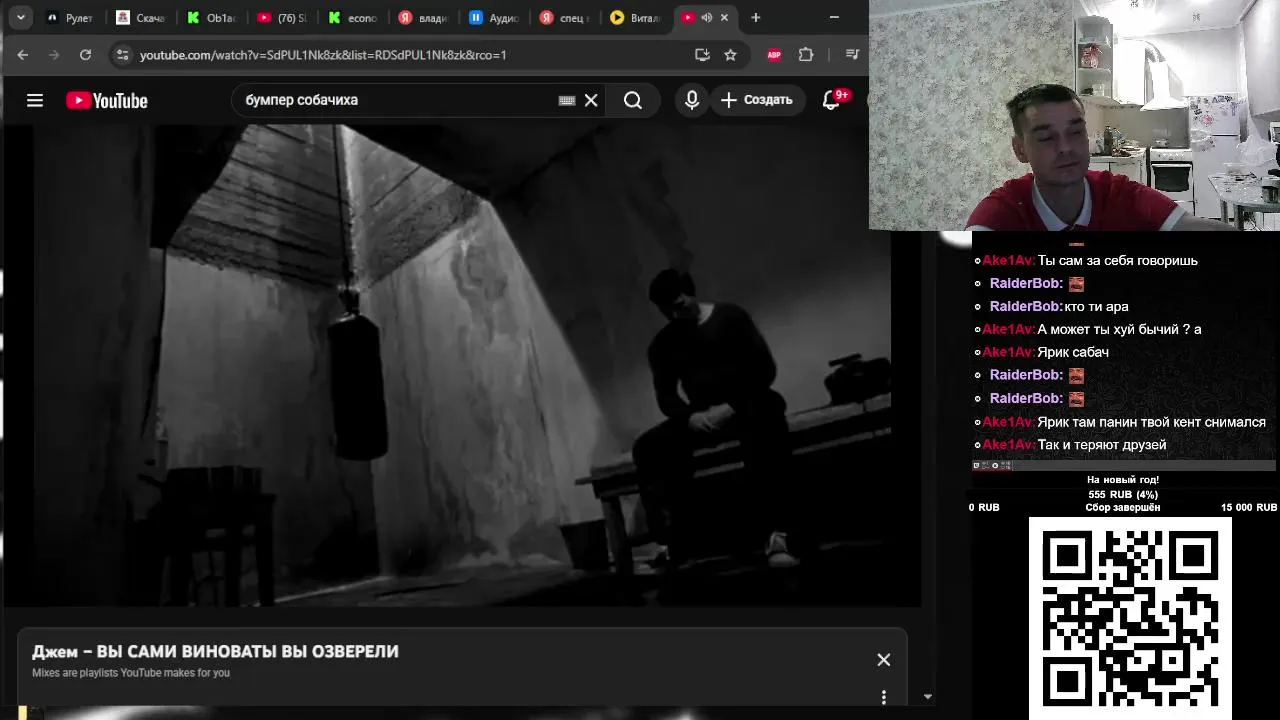
Task: Click chat message 'Так и теряют друзей'
Action: tap(1102, 444)
